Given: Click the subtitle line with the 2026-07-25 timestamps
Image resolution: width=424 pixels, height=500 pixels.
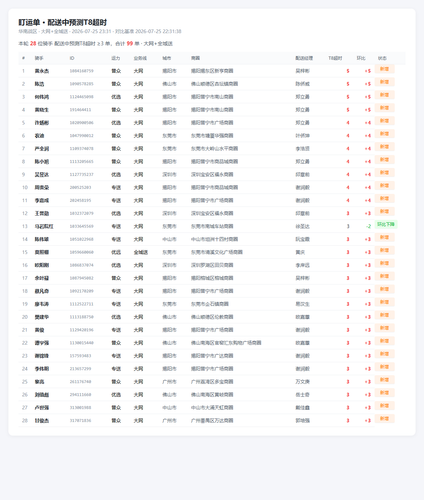Looking at the screenshot, I should point(100,31).
